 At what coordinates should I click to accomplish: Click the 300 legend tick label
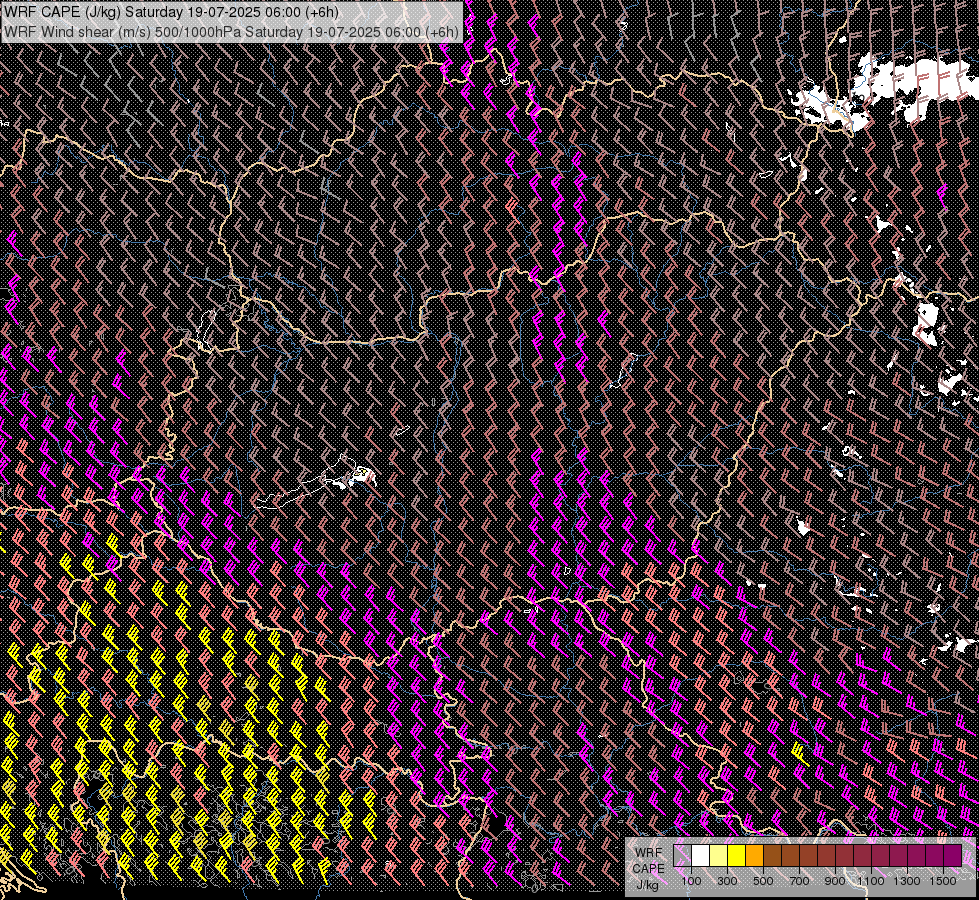tap(727, 881)
